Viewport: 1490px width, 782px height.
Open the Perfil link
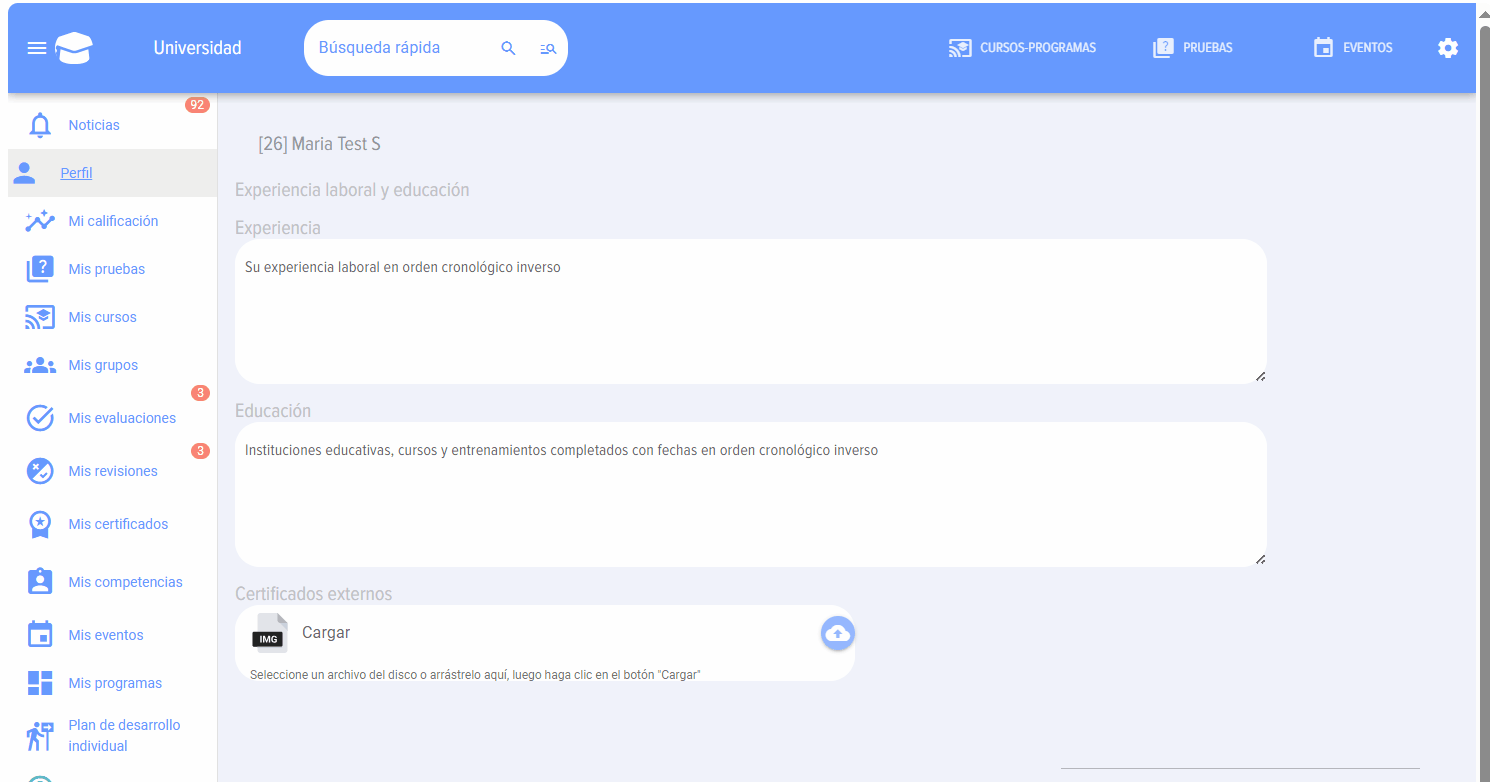(x=76, y=173)
